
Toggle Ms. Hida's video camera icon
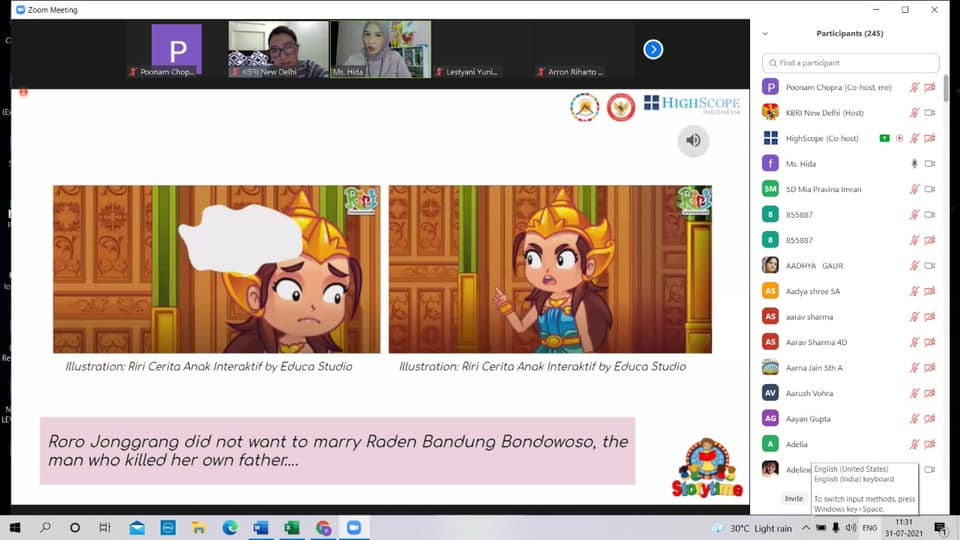tap(929, 163)
